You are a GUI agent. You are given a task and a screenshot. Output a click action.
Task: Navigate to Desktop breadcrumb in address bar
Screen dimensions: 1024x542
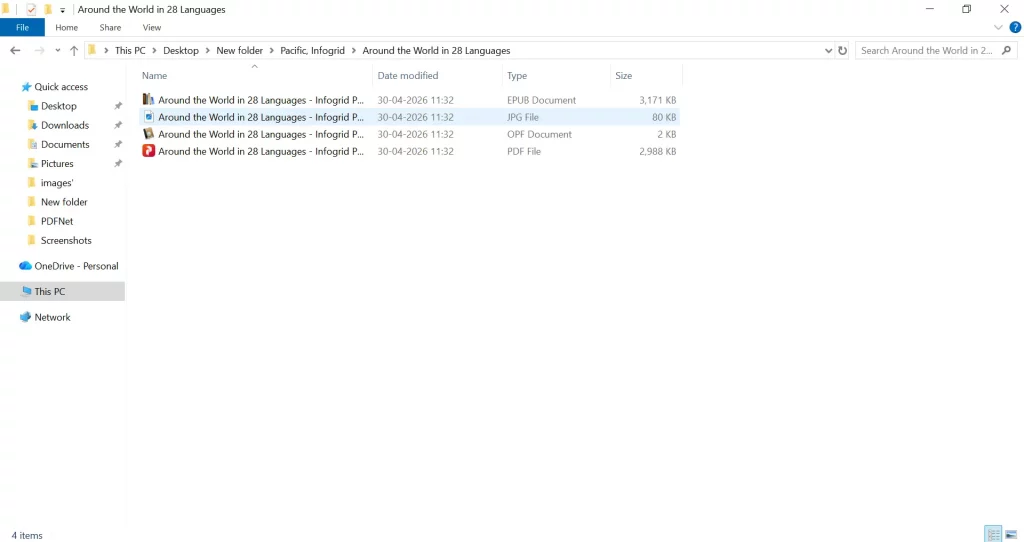pyautogui.click(x=181, y=50)
